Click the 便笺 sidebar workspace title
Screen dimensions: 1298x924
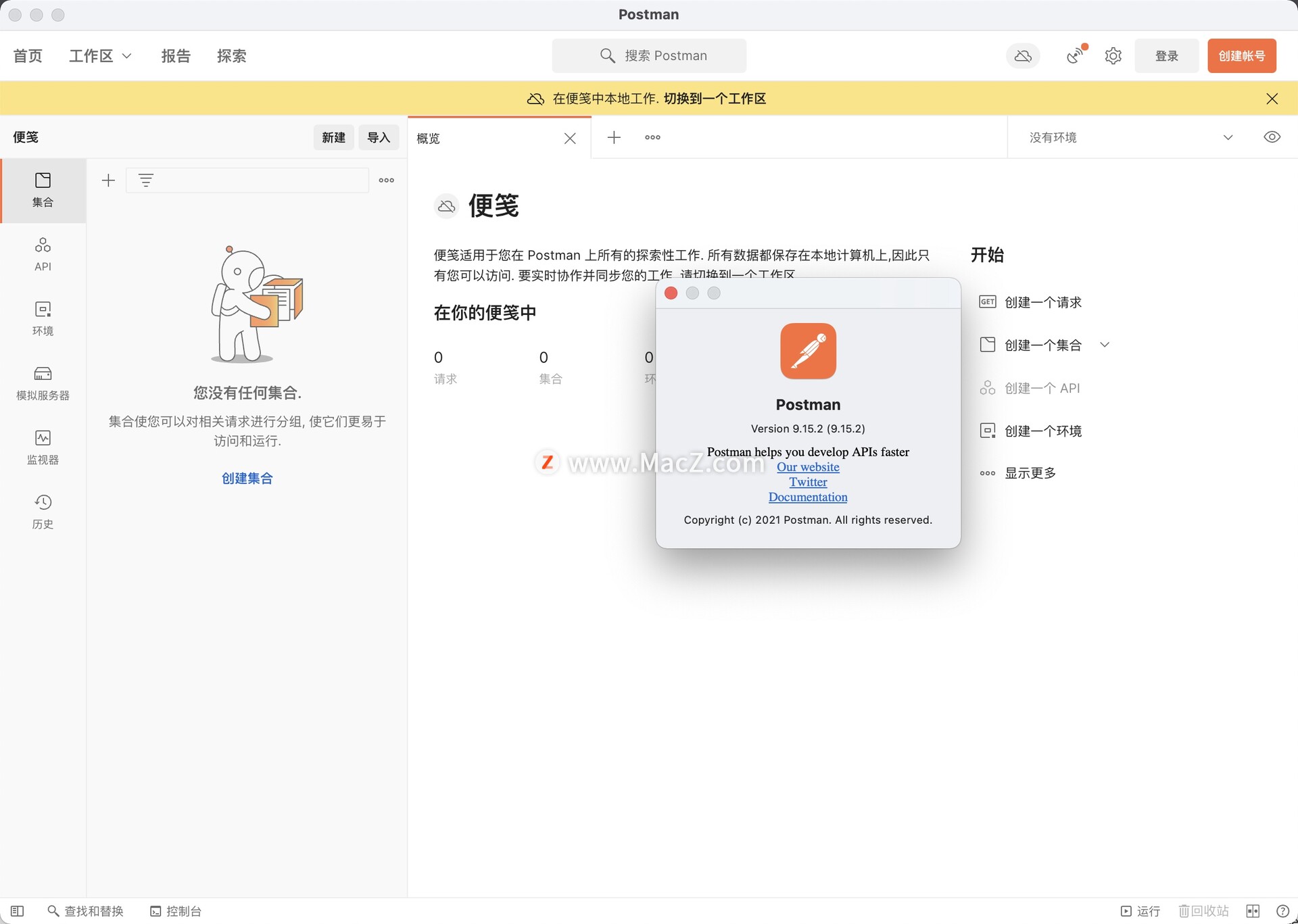(x=26, y=137)
